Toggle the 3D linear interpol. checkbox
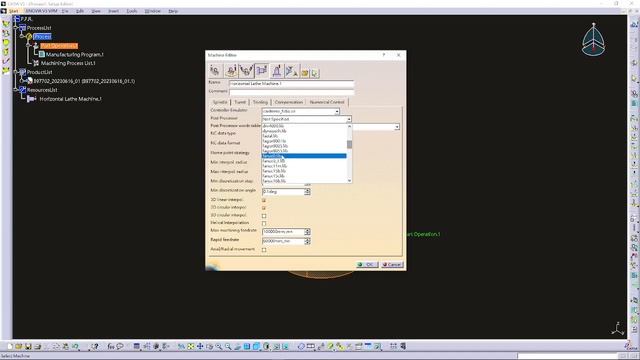 [264, 200]
